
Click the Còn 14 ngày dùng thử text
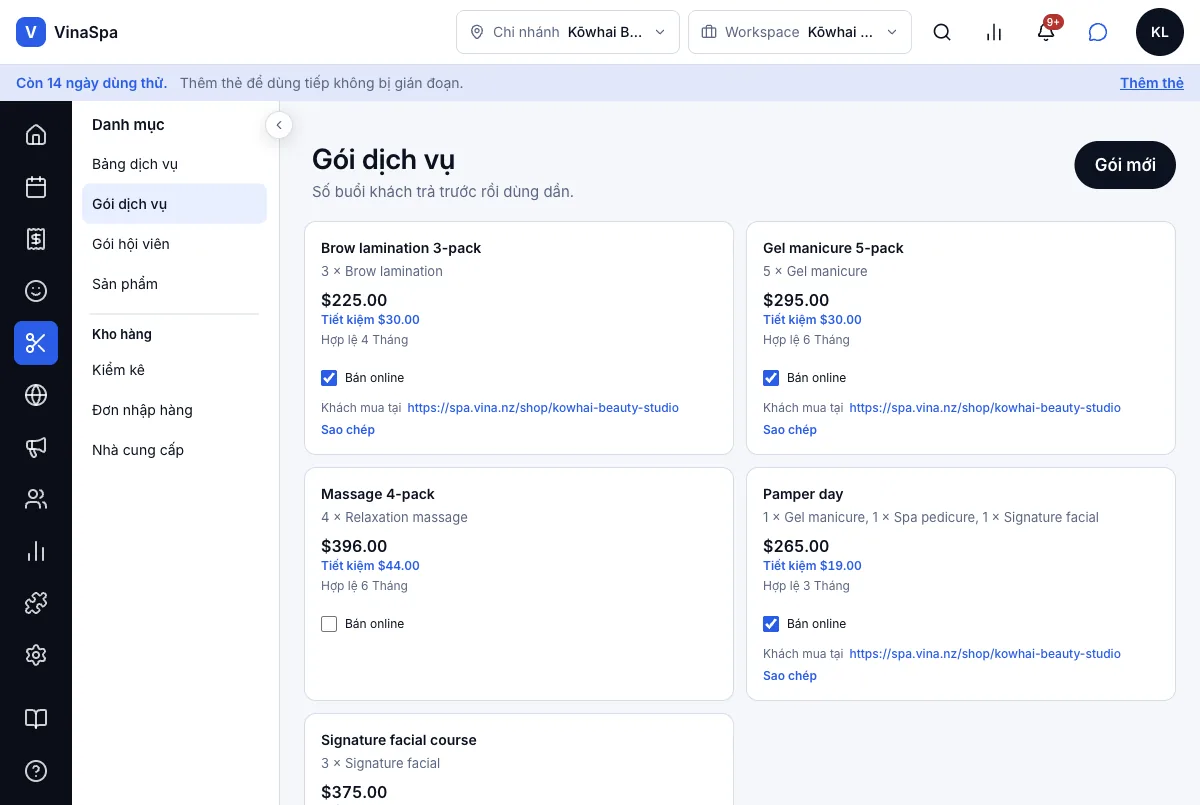[92, 83]
